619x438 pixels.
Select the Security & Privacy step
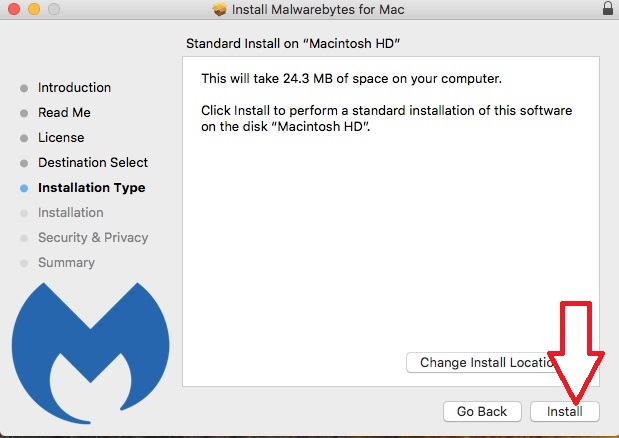tap(93, 238)
